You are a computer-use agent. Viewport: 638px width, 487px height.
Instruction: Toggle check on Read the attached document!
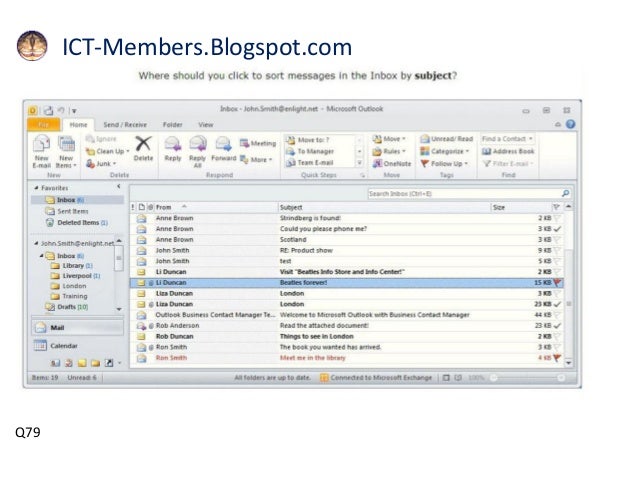pos(557,325)
